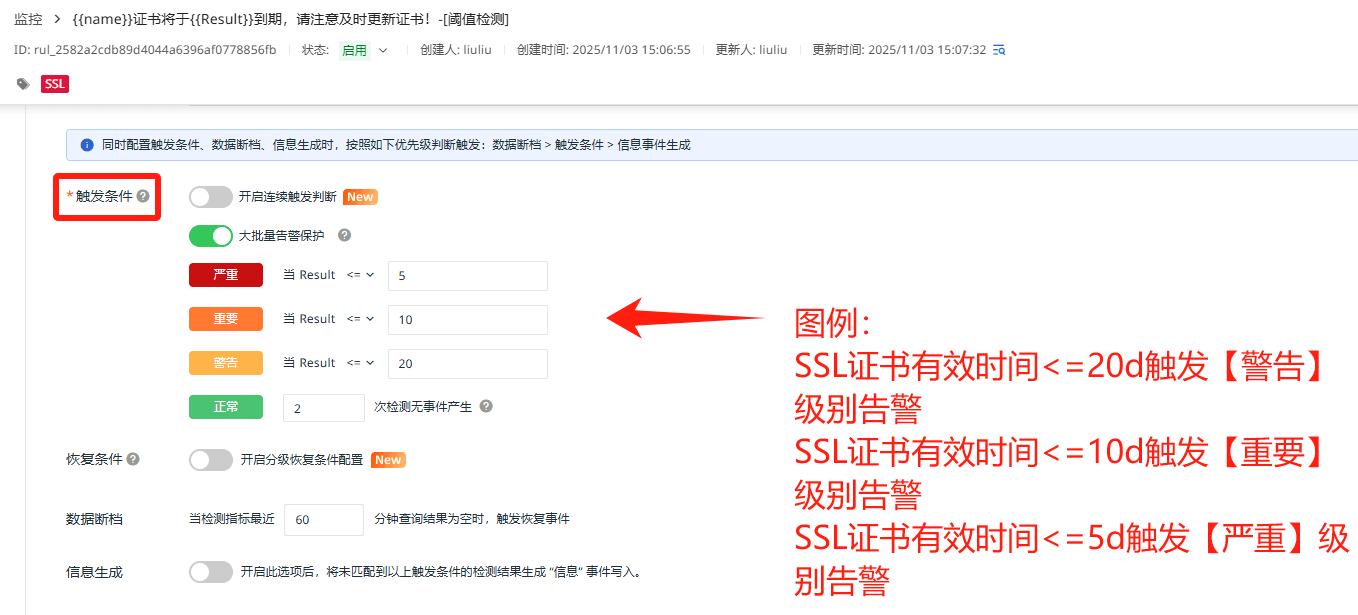Screen dimensions: 1358x615
Task: Open the operator dropdown in the 警告 row
Action: point(360,363)
